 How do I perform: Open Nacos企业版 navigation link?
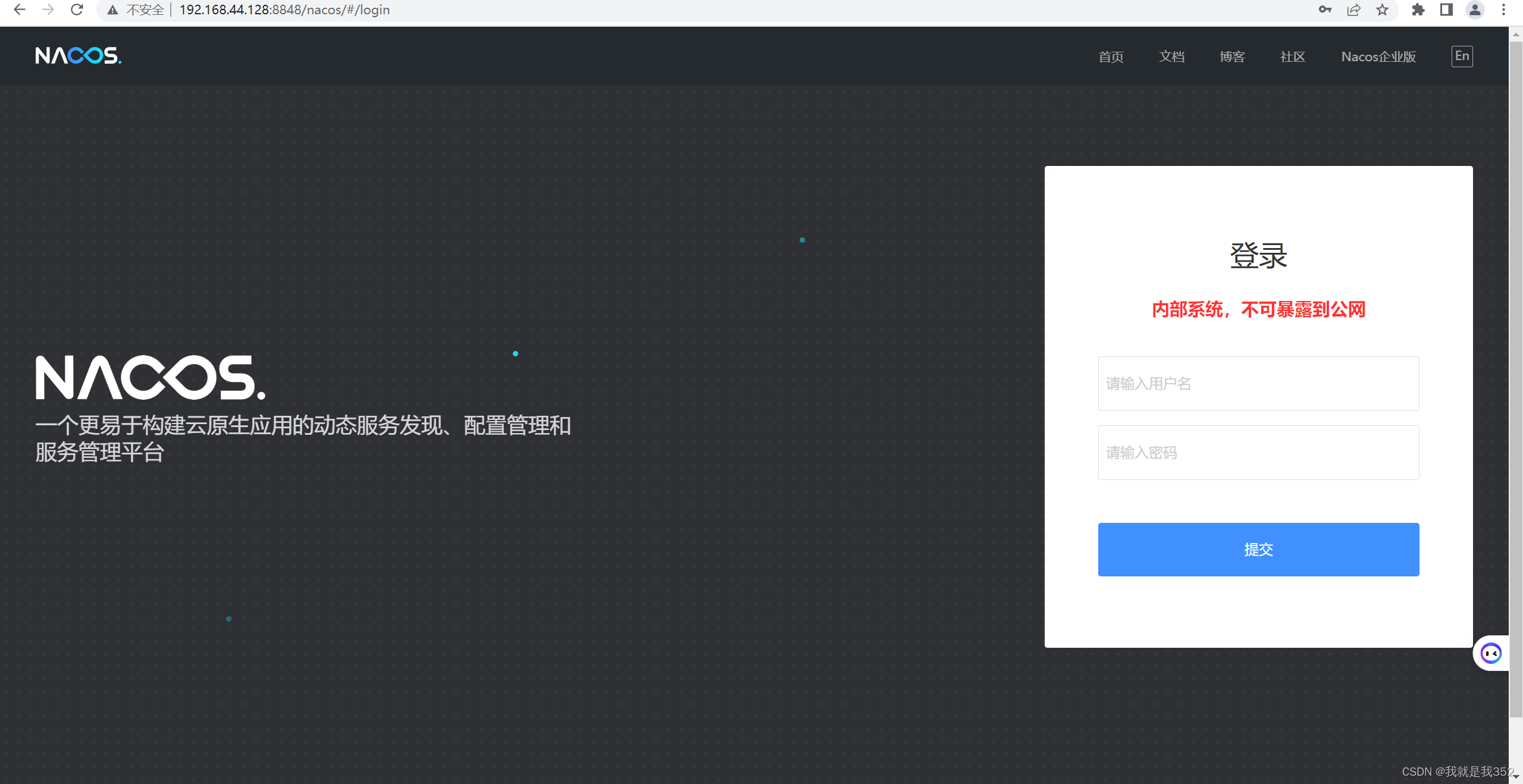pos(1378,57)
